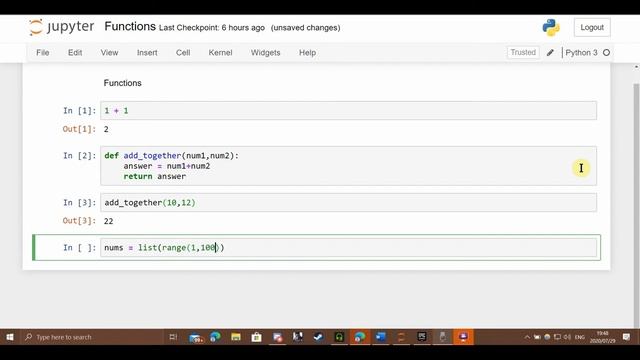Open Microsoft Store from the taskbar
This screenshot has width=640, height=360.
click(x=256, y=337)
